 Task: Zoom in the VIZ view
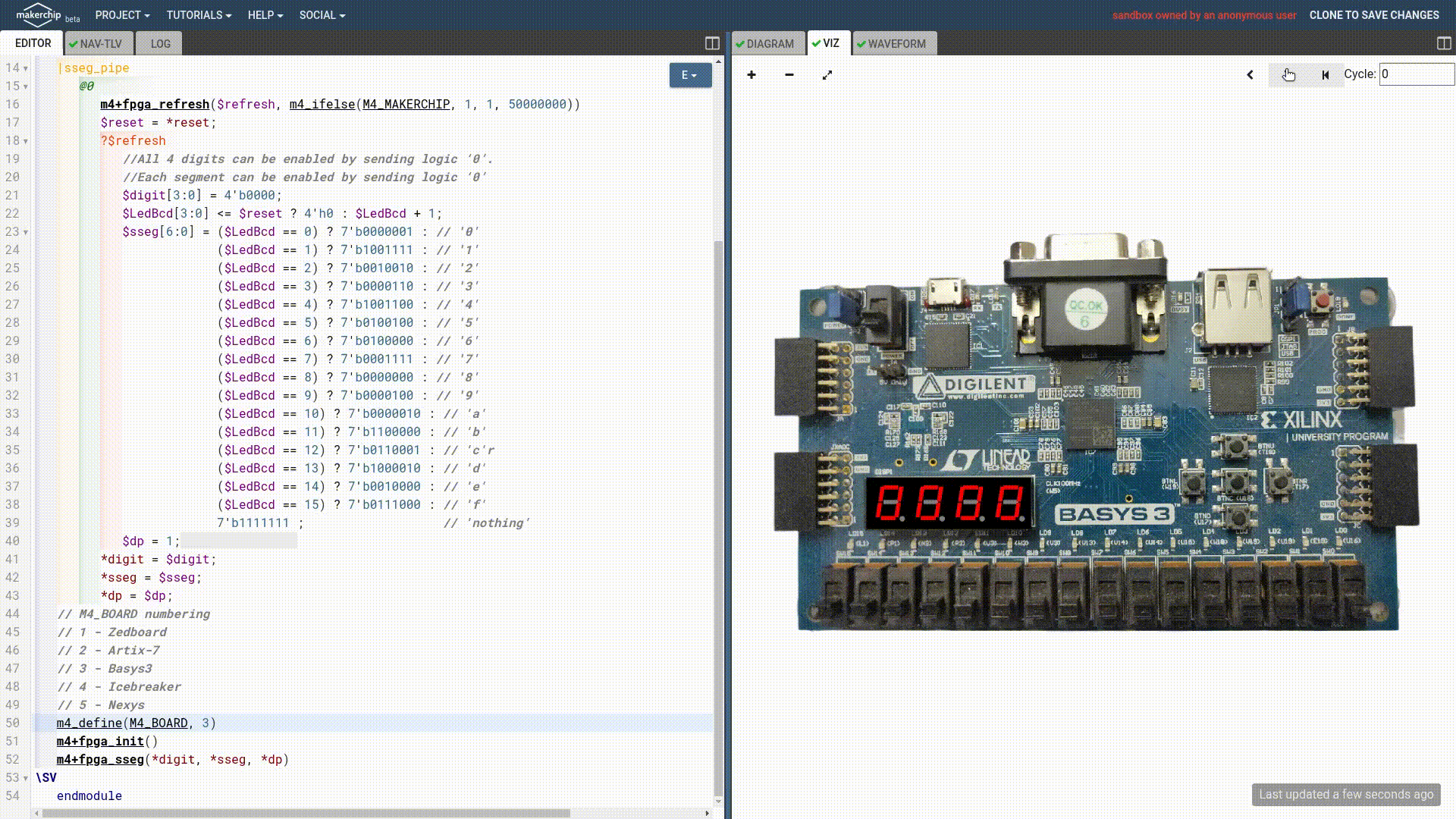pyautogui.click(x=751, y=74)
